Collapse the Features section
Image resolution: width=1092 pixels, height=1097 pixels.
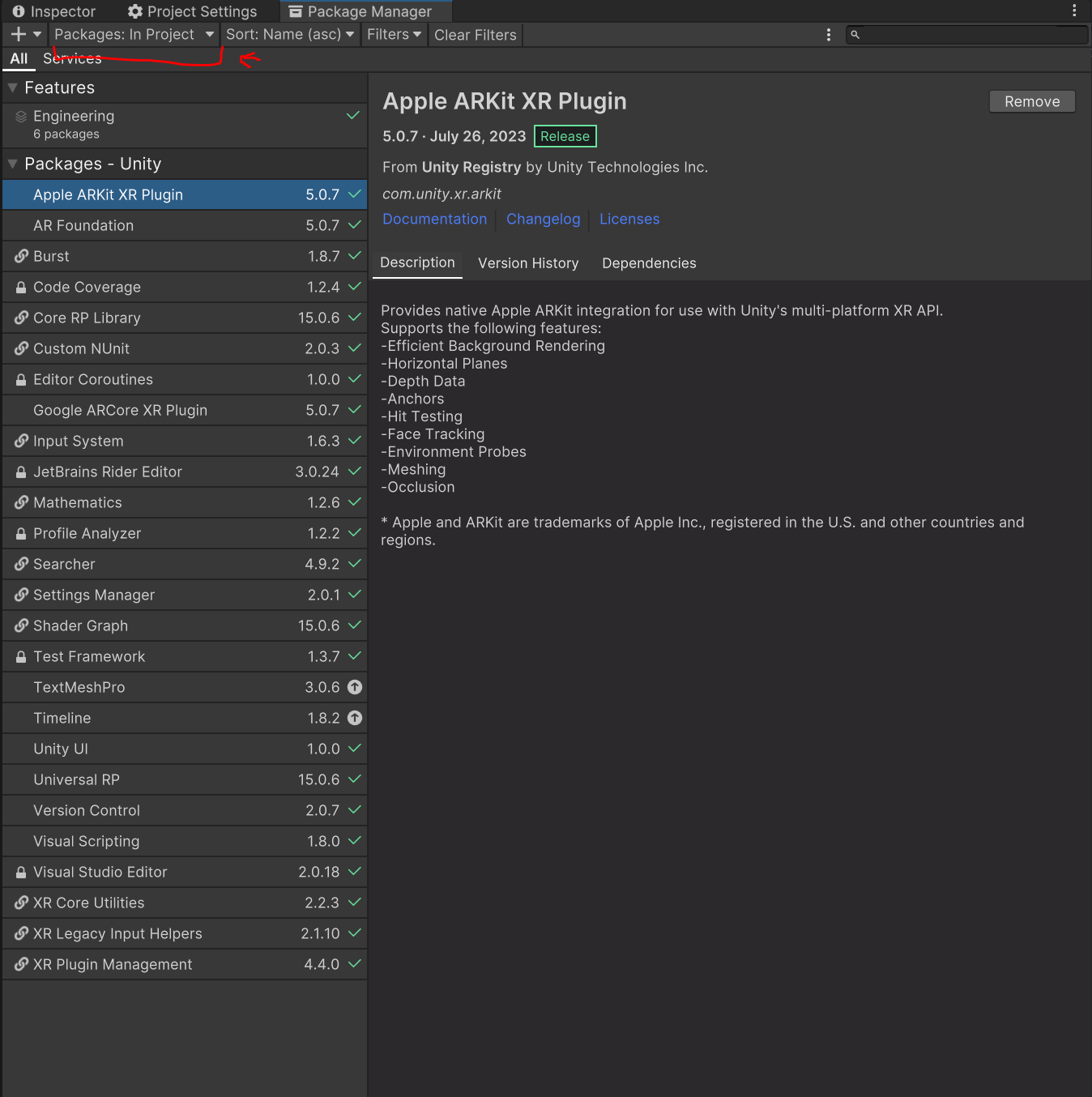[x=13, y=88]
